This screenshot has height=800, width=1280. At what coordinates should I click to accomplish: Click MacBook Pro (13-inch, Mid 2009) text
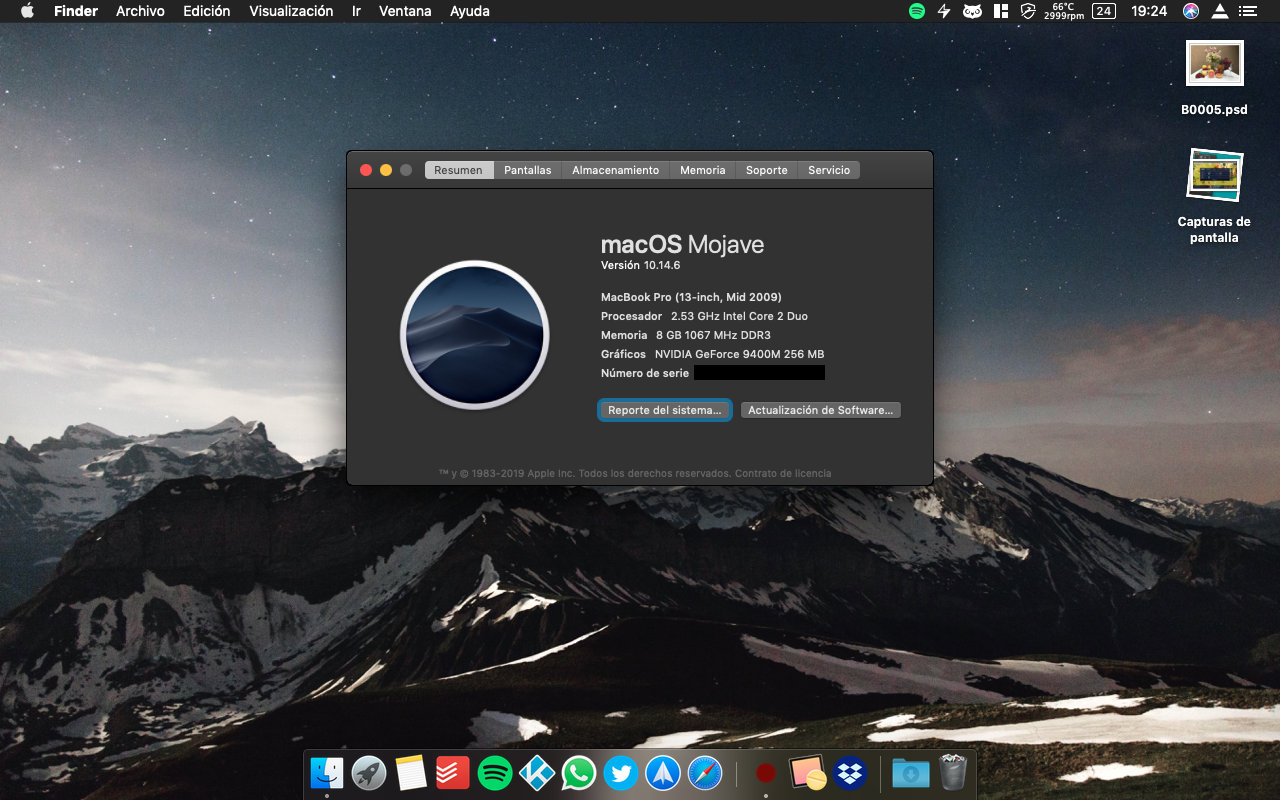tap(691, 297)
